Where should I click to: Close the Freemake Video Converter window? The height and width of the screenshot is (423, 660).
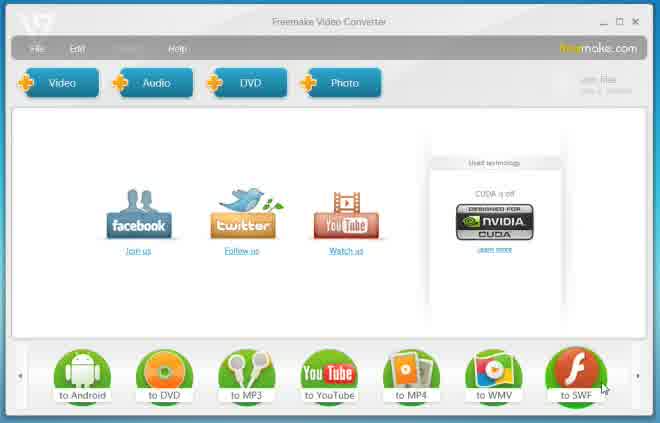point(636,21)
